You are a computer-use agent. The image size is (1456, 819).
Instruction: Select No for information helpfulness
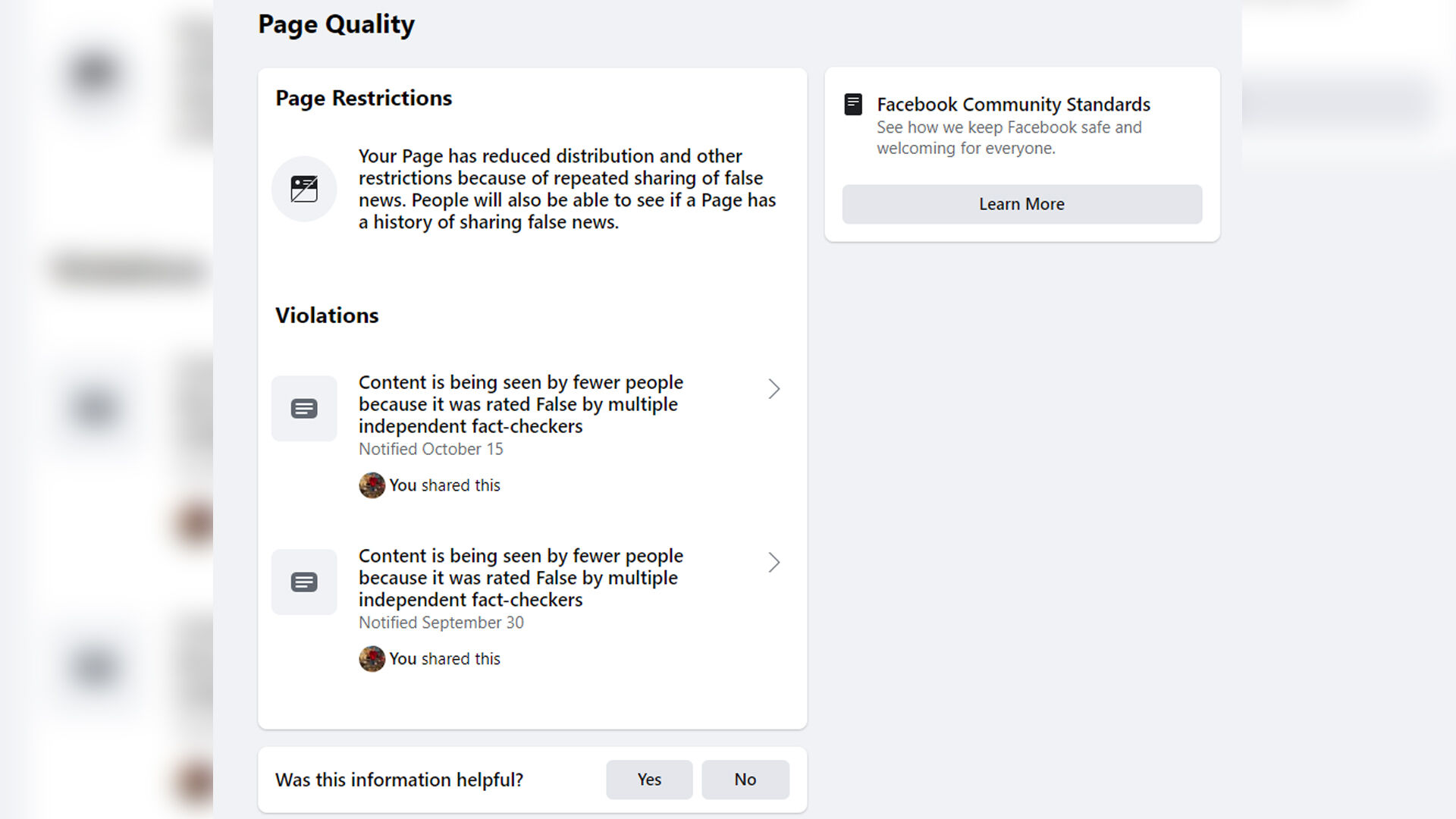coord(745,779)
